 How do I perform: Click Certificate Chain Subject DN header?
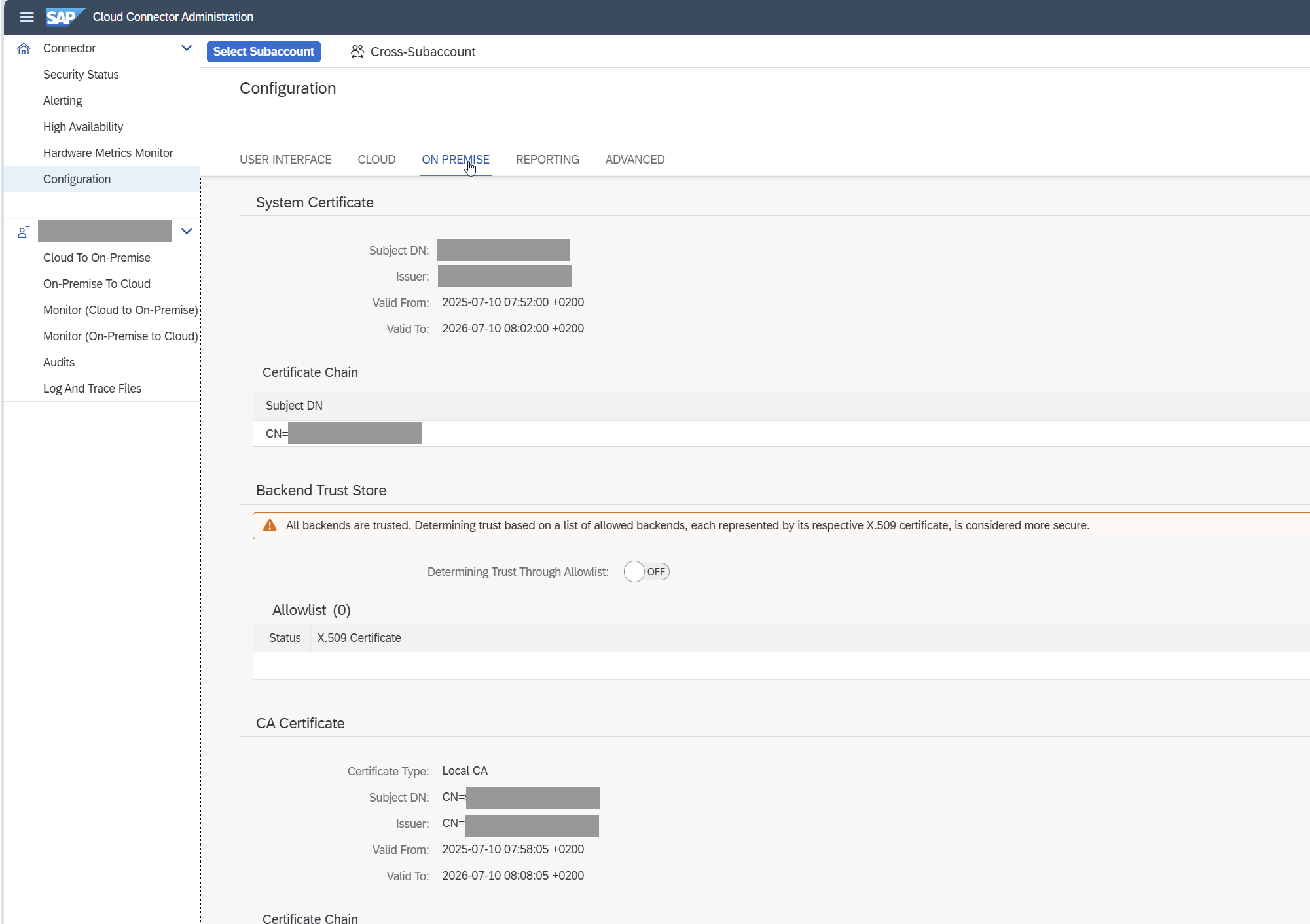point(294,406)
